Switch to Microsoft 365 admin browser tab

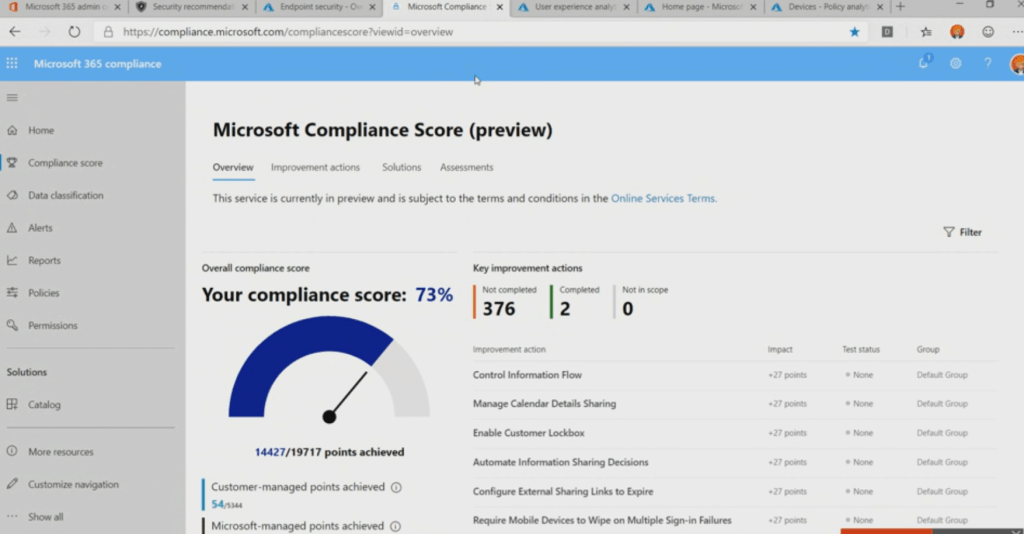click(x=63, y=7)
